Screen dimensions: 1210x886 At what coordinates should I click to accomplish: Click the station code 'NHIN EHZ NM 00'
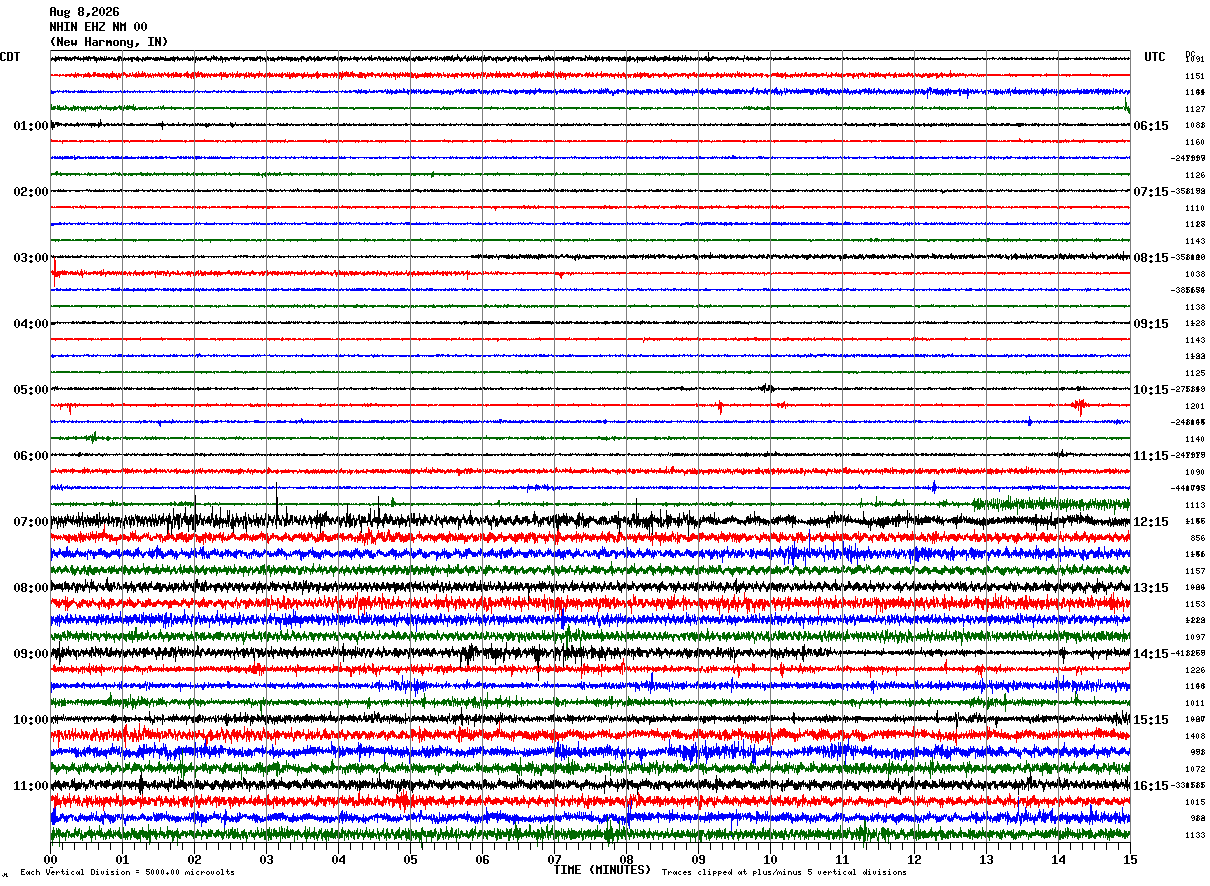98,27
